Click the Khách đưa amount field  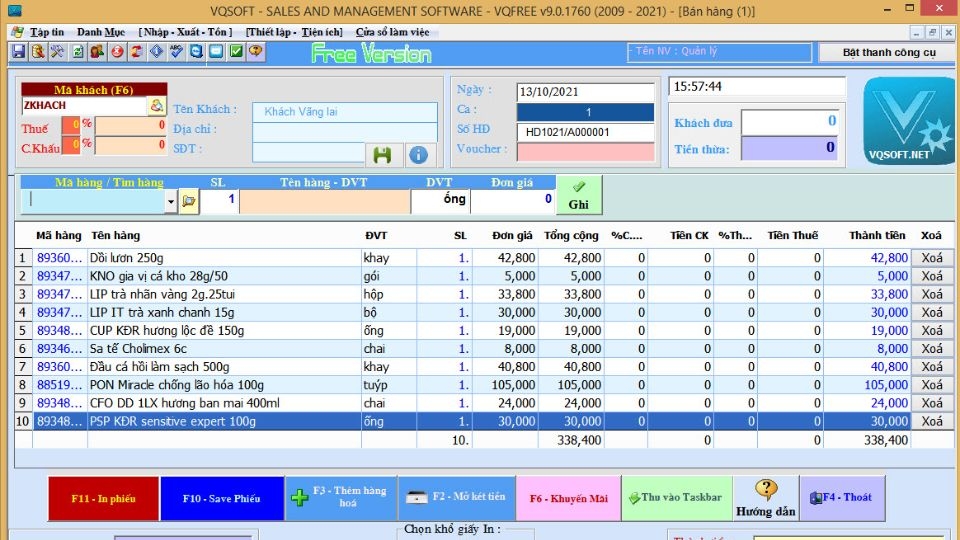791,122
